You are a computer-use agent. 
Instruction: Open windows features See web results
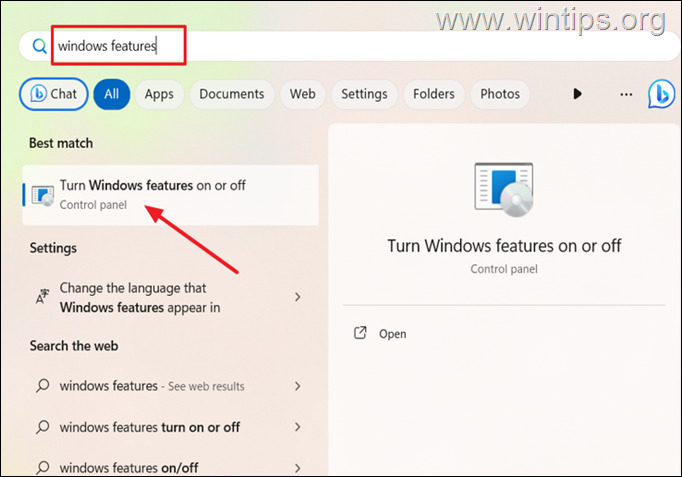click(170, 386)
